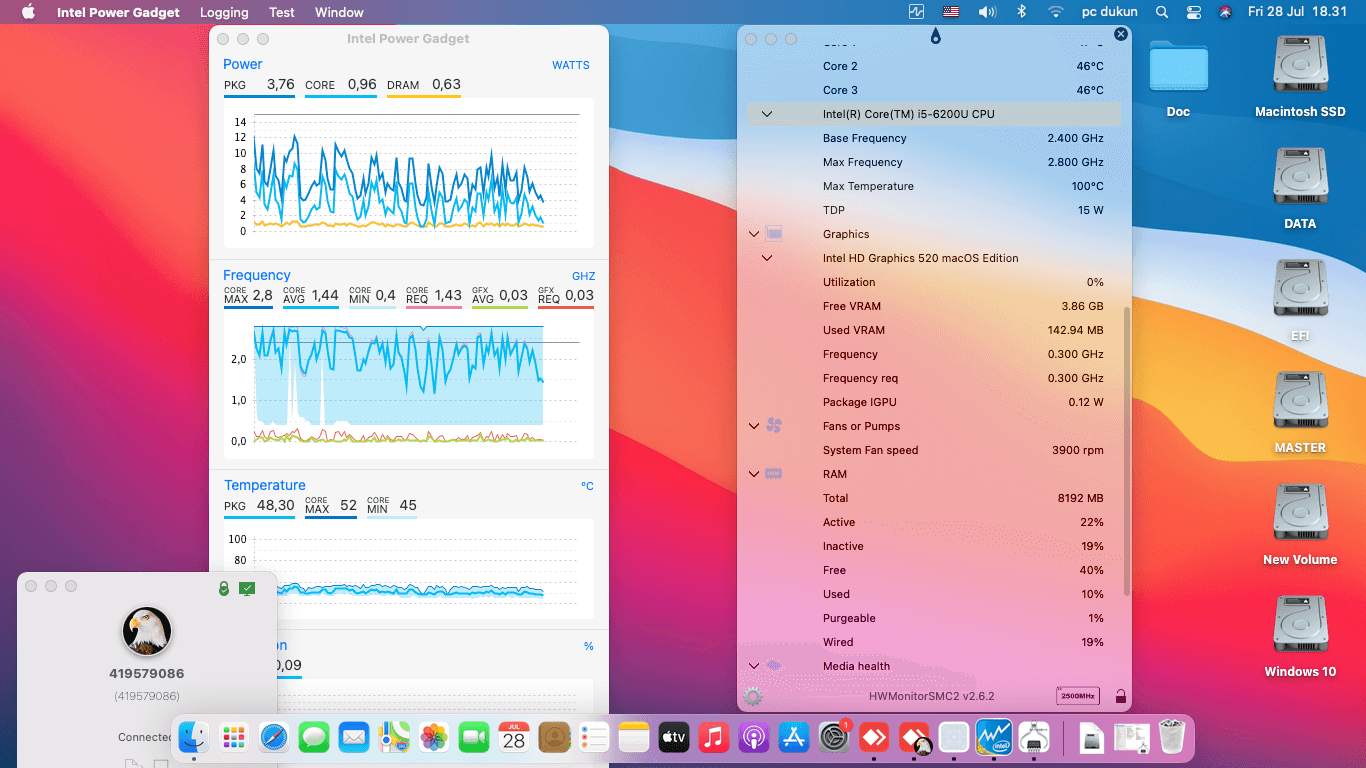Image resolution: width=1366 pixels, height=768 pixels.
Task: Open Intel Power Gadget from the dock
Action: pos(994,738)
